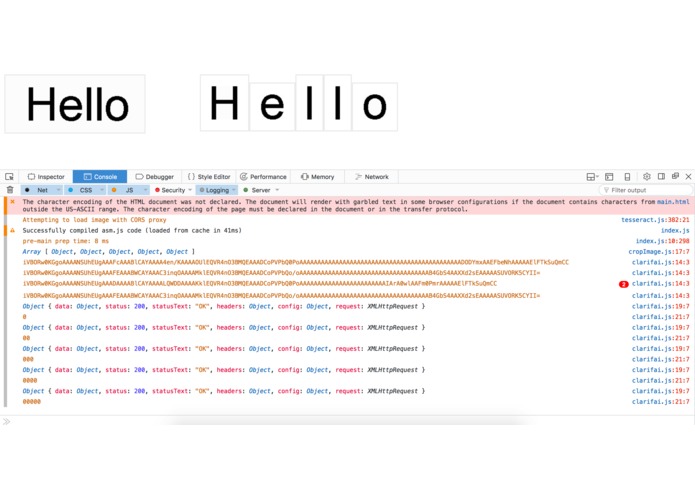The height and width of the screenshot is (494, 695).
Task: Open the split console layout icon
Action: (592, 176)
